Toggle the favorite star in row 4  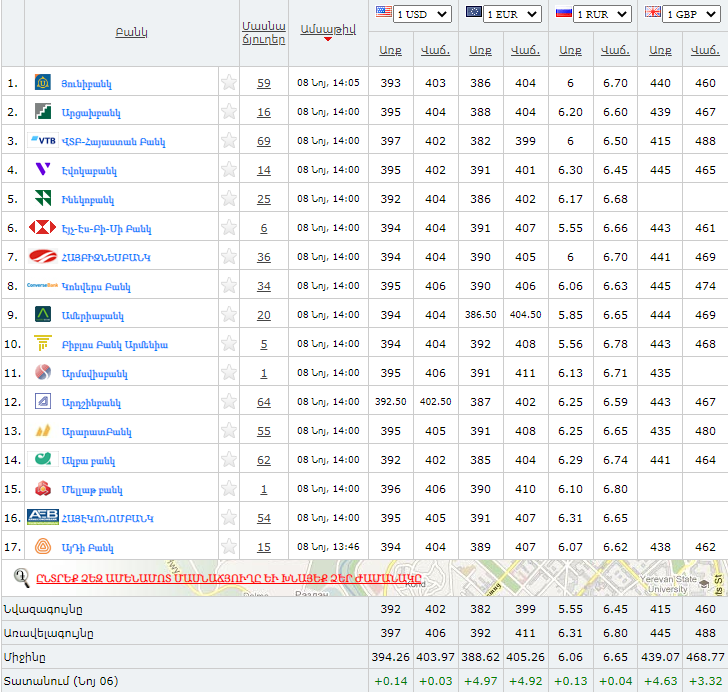click(229, 170)
